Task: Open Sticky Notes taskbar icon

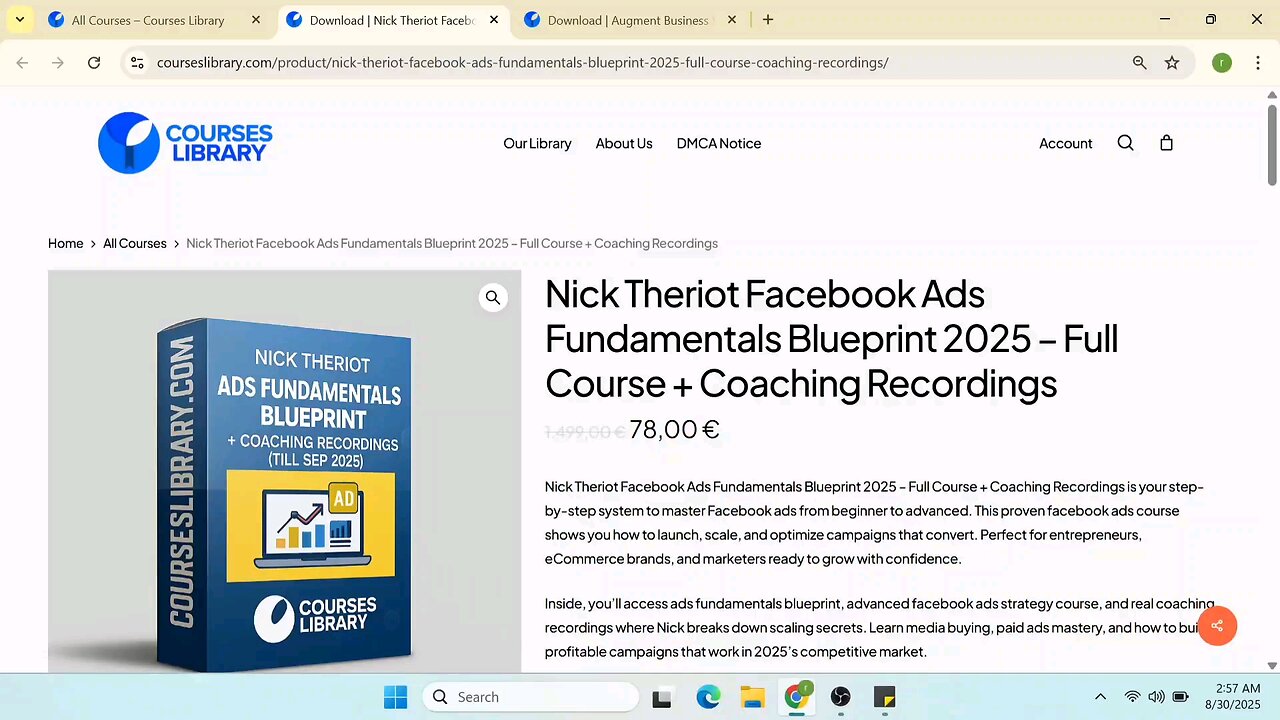Action: 885,697
